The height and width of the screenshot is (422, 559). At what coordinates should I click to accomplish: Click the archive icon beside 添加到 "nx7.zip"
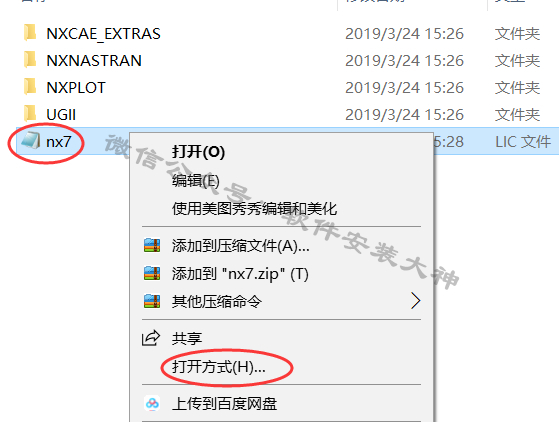[x=152, y=273]
